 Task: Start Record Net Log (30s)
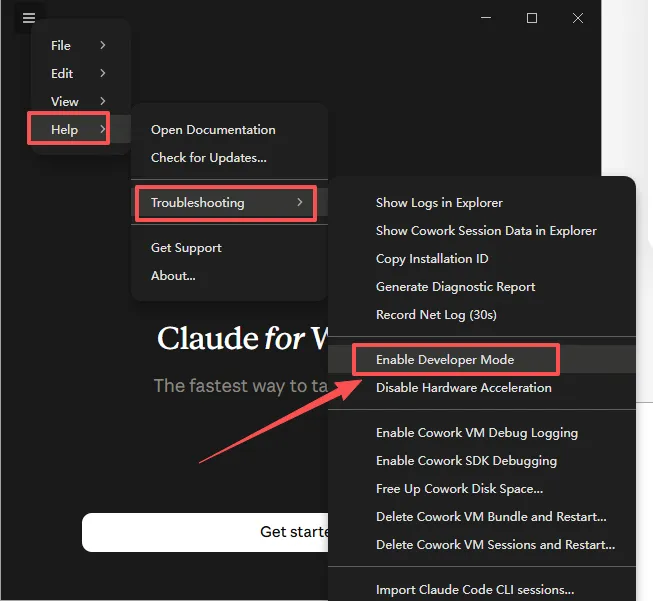tap(482, 314)
